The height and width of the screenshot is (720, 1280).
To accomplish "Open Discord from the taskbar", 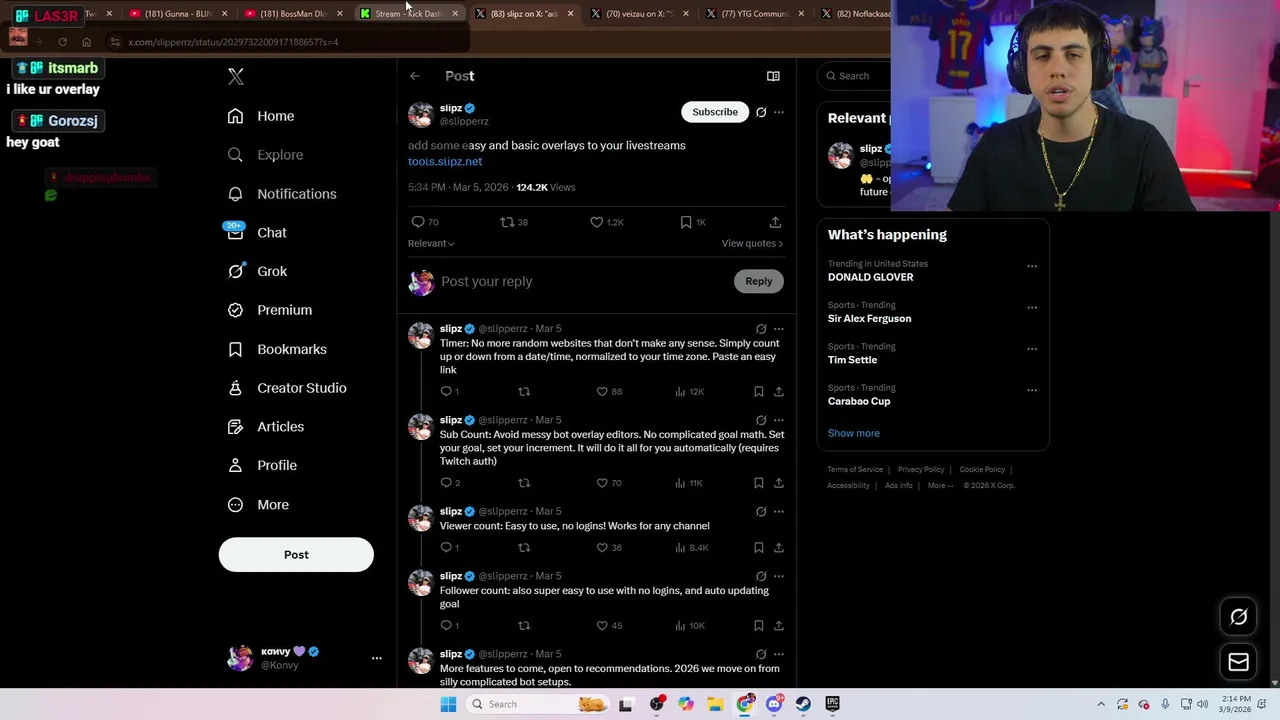I will pos(774,704).
